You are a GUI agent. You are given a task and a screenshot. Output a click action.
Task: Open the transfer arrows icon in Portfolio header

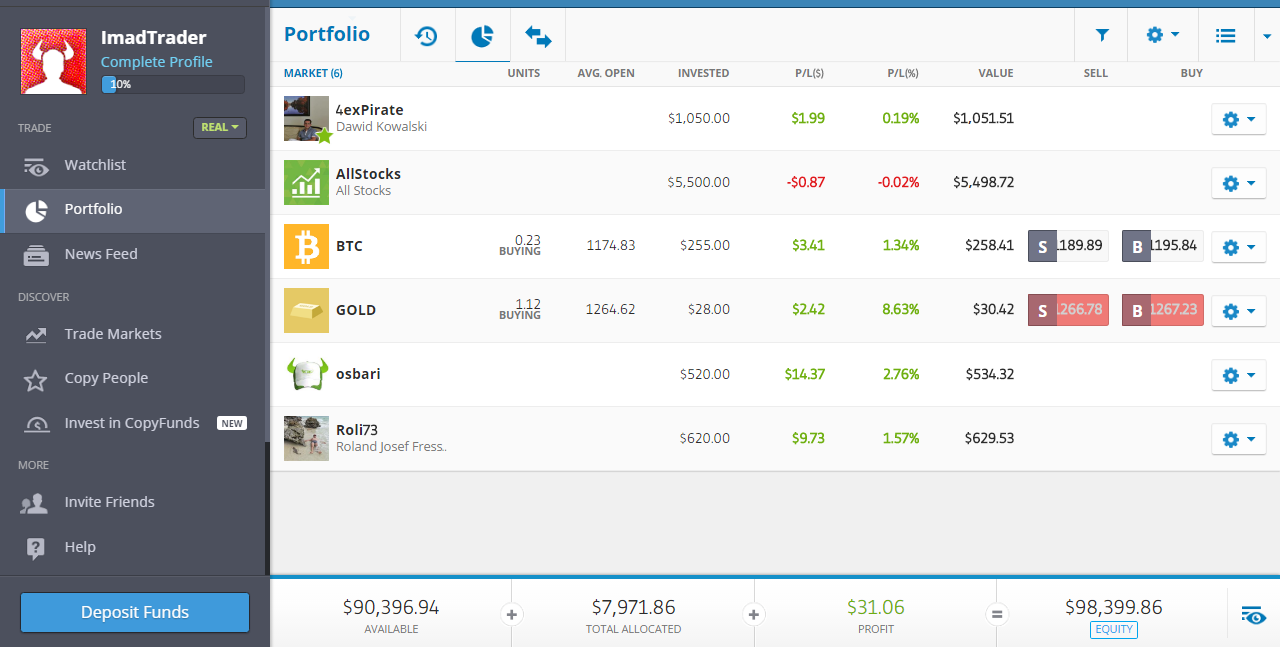coord(538,36)
